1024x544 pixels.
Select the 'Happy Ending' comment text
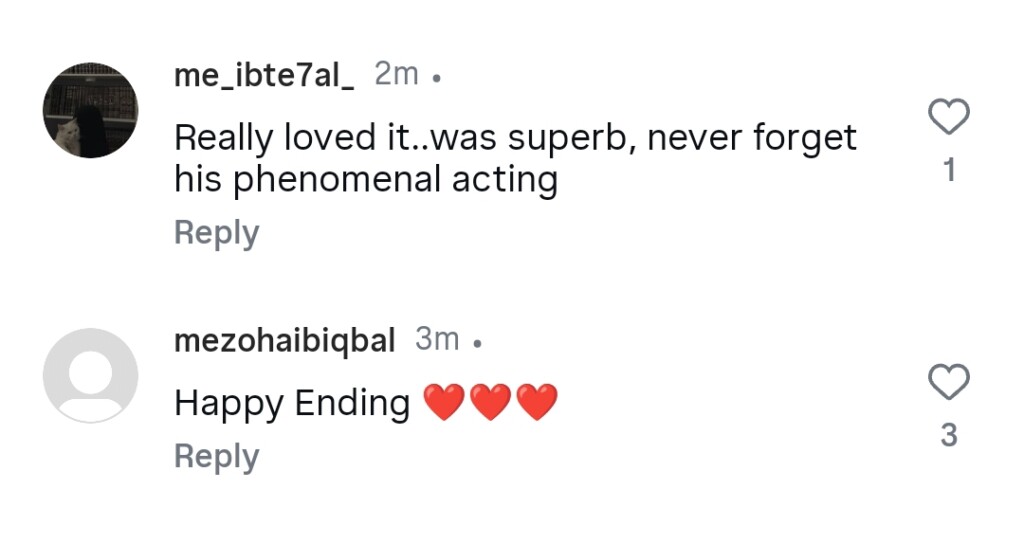pos(292,403)
